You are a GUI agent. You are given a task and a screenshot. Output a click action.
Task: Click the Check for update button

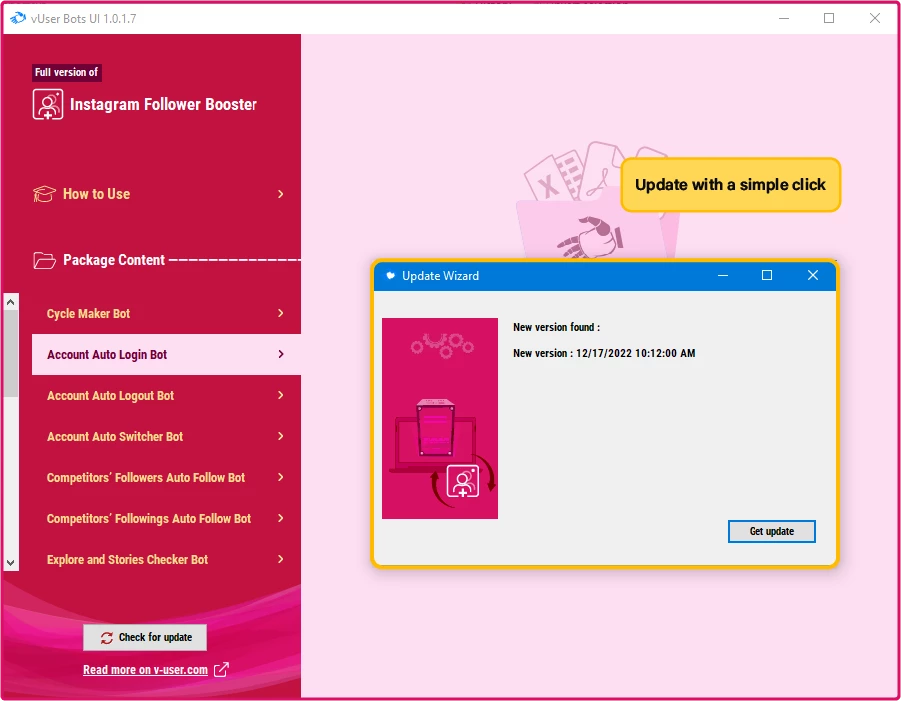(x=145, y=637)
